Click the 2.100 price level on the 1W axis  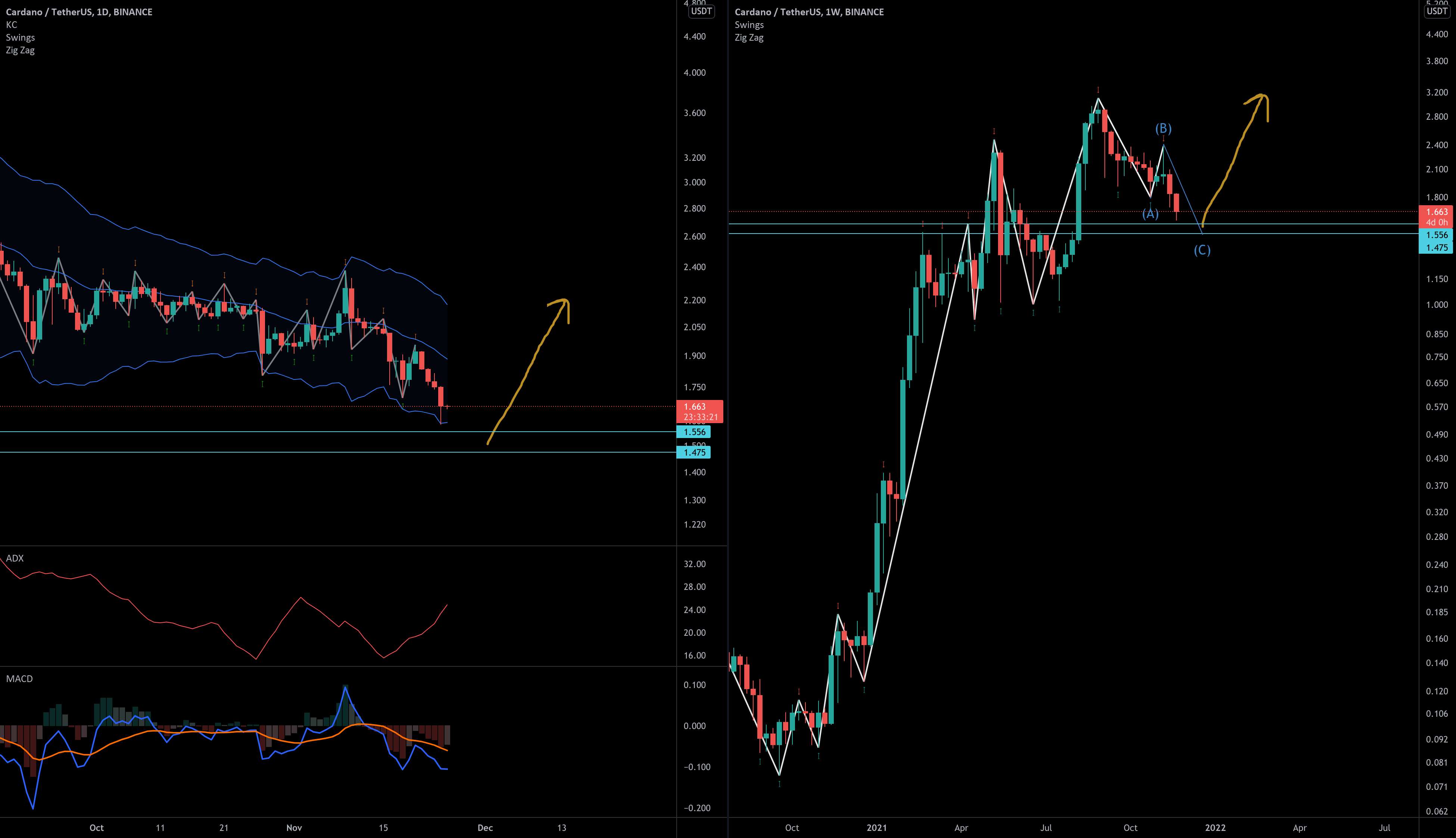1437,169
